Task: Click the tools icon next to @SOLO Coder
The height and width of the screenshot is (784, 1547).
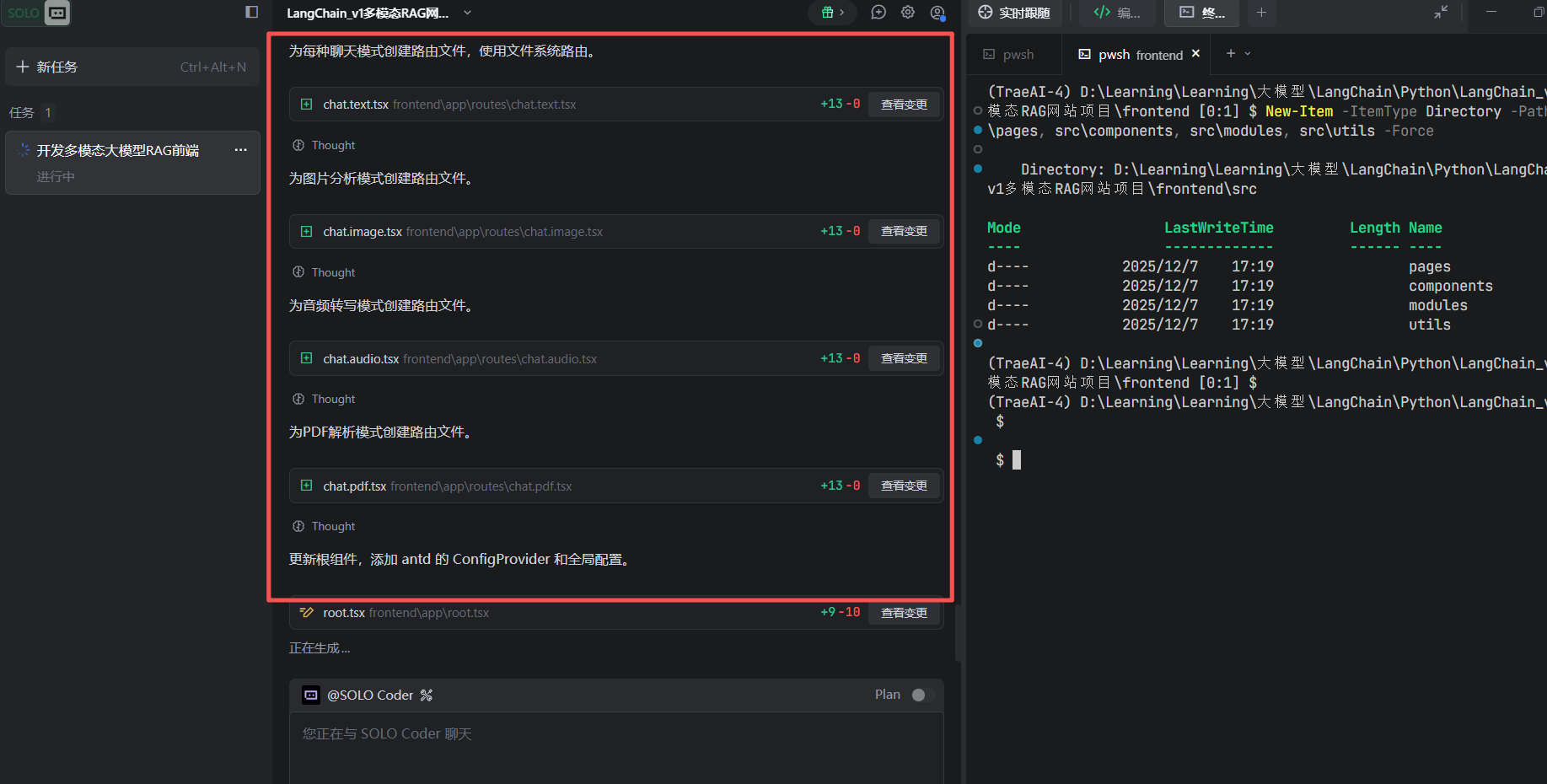Action: pos(427,695)
